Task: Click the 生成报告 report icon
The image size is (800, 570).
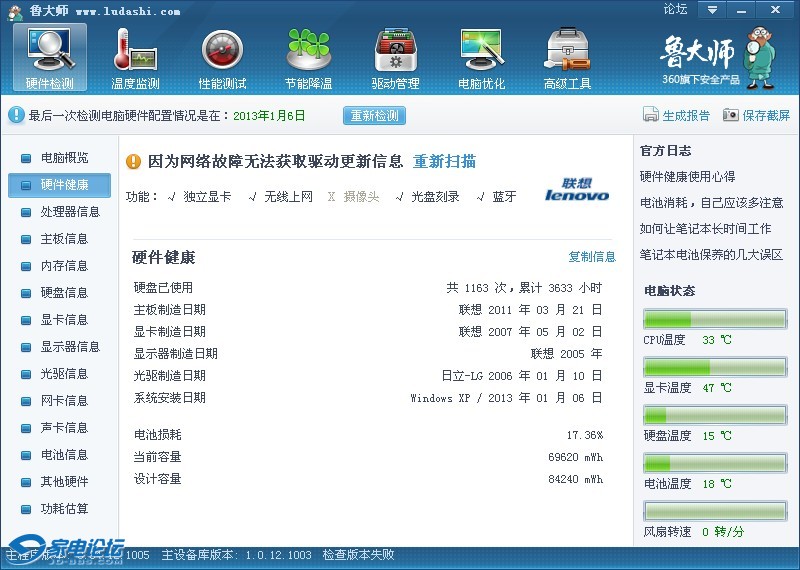Action: (651, 115)
